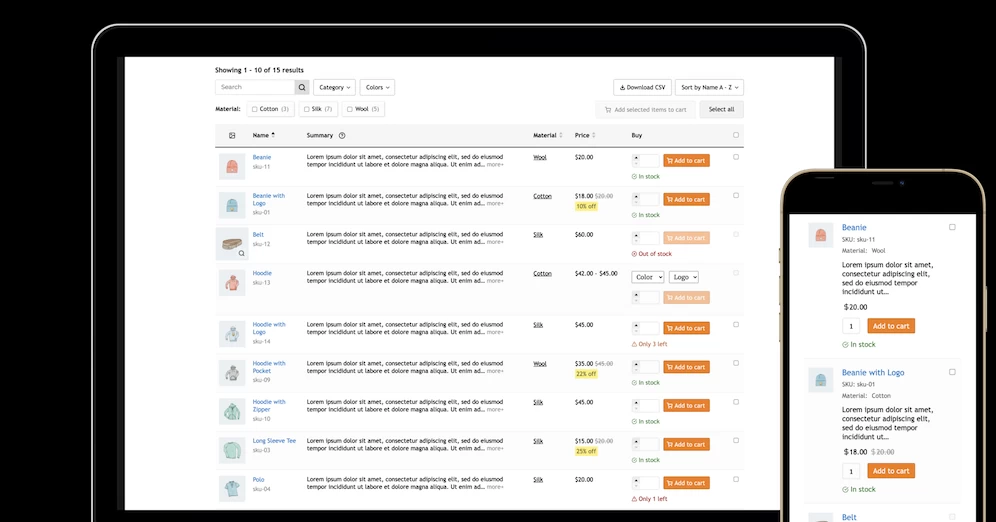This screenshot has height=522, width=996.
Task: Open the Sort by Name A - Z dropdown
Action: coord(710,88)
